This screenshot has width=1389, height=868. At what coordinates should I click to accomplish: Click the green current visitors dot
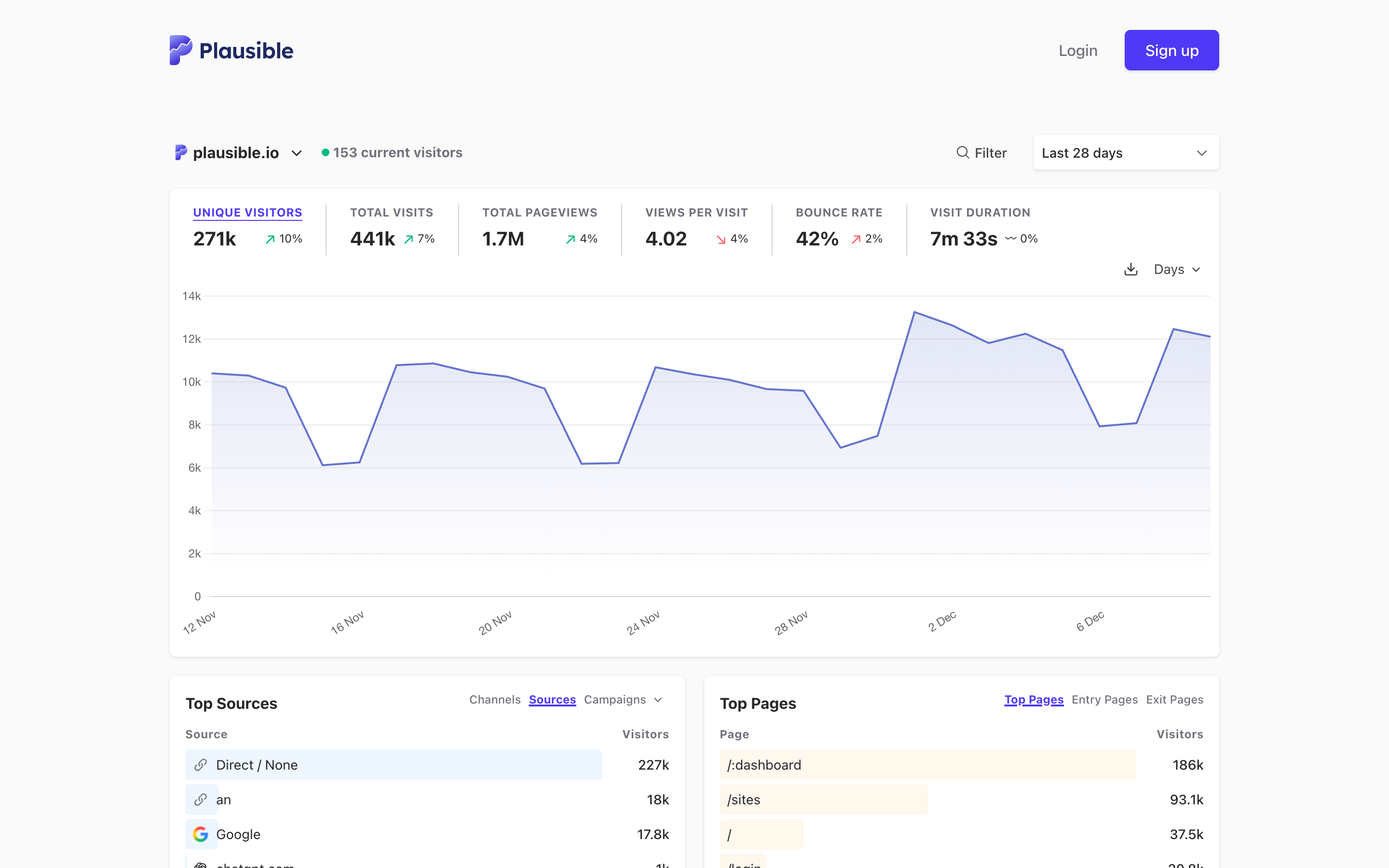point(326,153)
